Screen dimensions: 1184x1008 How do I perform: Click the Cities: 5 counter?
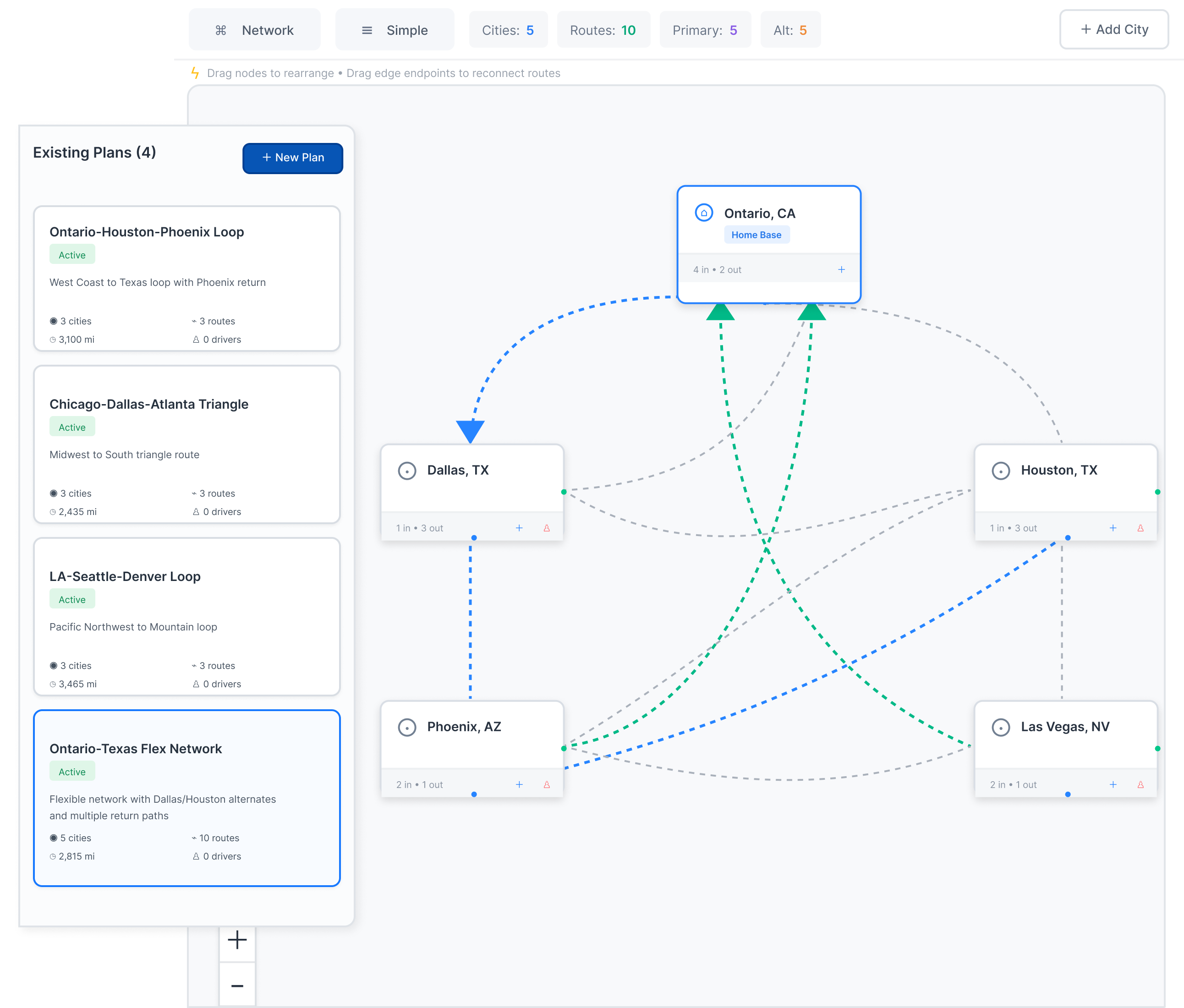tap(508, 30)
